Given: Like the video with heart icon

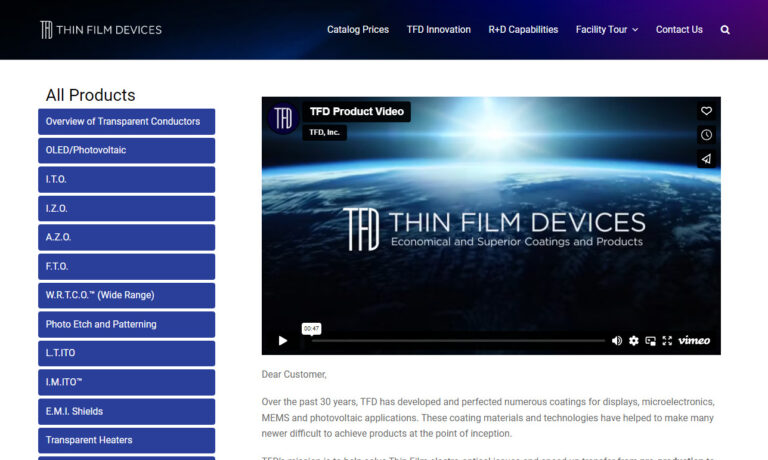Looking at the screenshot, I should [x=706, y=111].
